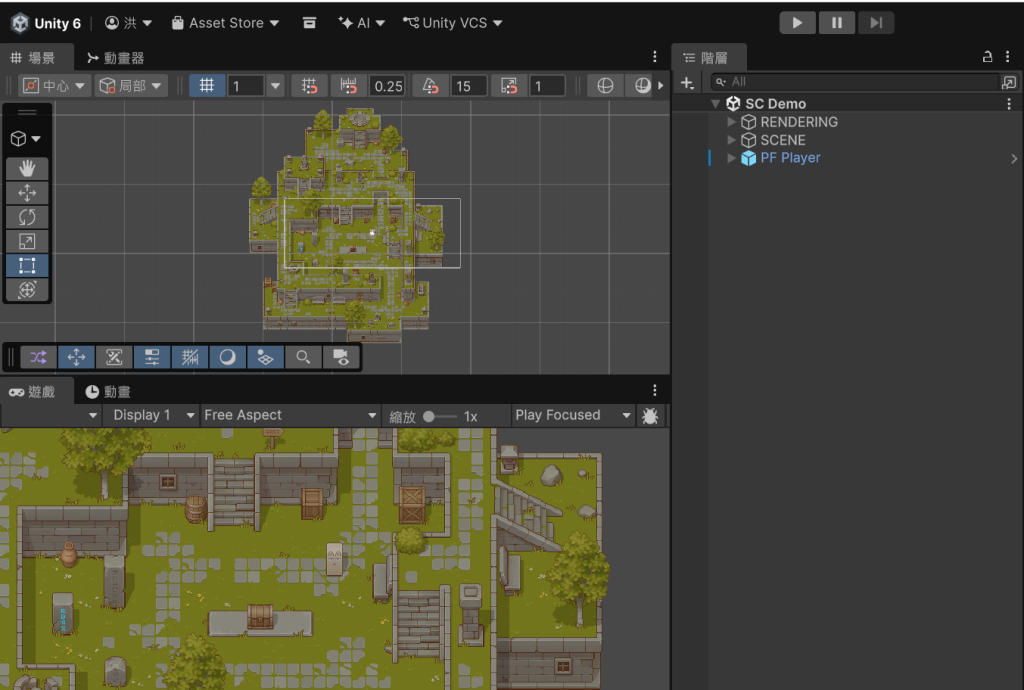This screenshot has height=690, width=1024.
Task: Click the Step frame button
Action: click(x=876, y=23)
